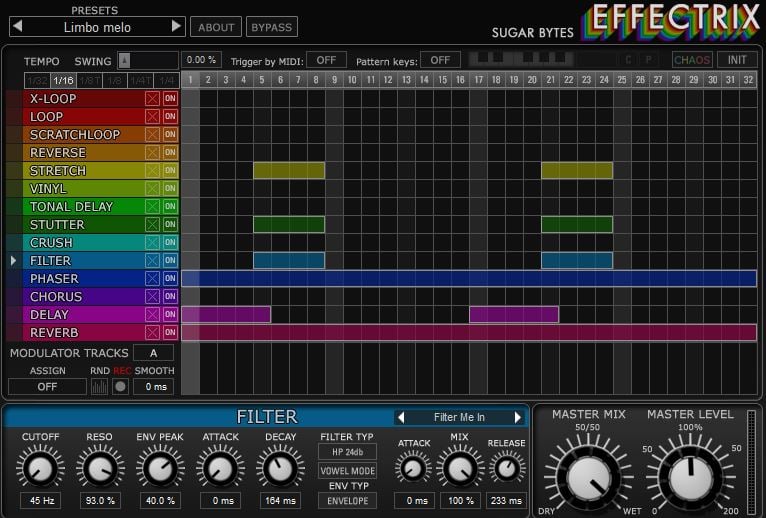Toggle X-LOOP effect ON switch
Image resolution: width=766 pixels, height=518 pixels.
(170, 99)
